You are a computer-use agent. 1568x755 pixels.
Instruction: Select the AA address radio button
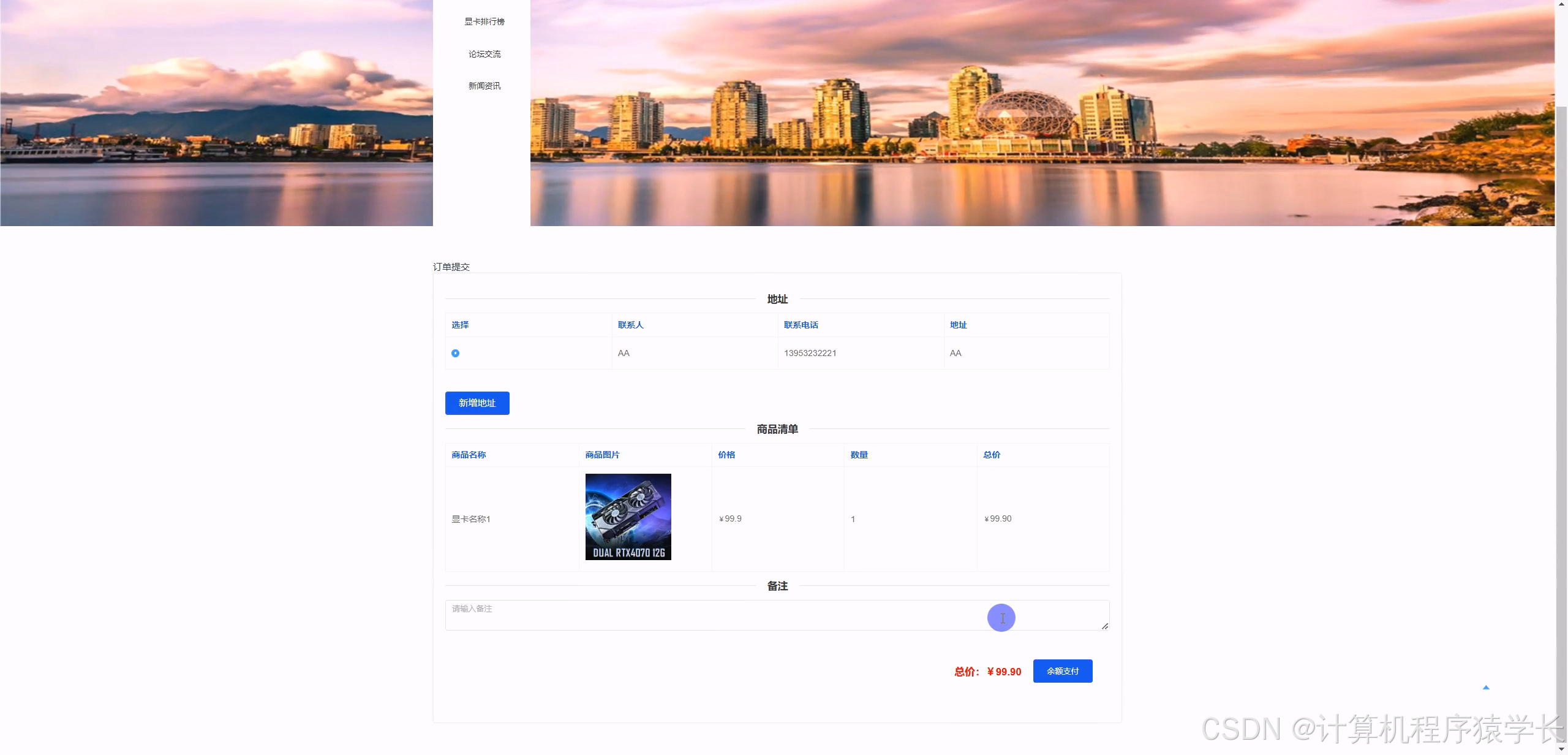(x=455, y=353)
